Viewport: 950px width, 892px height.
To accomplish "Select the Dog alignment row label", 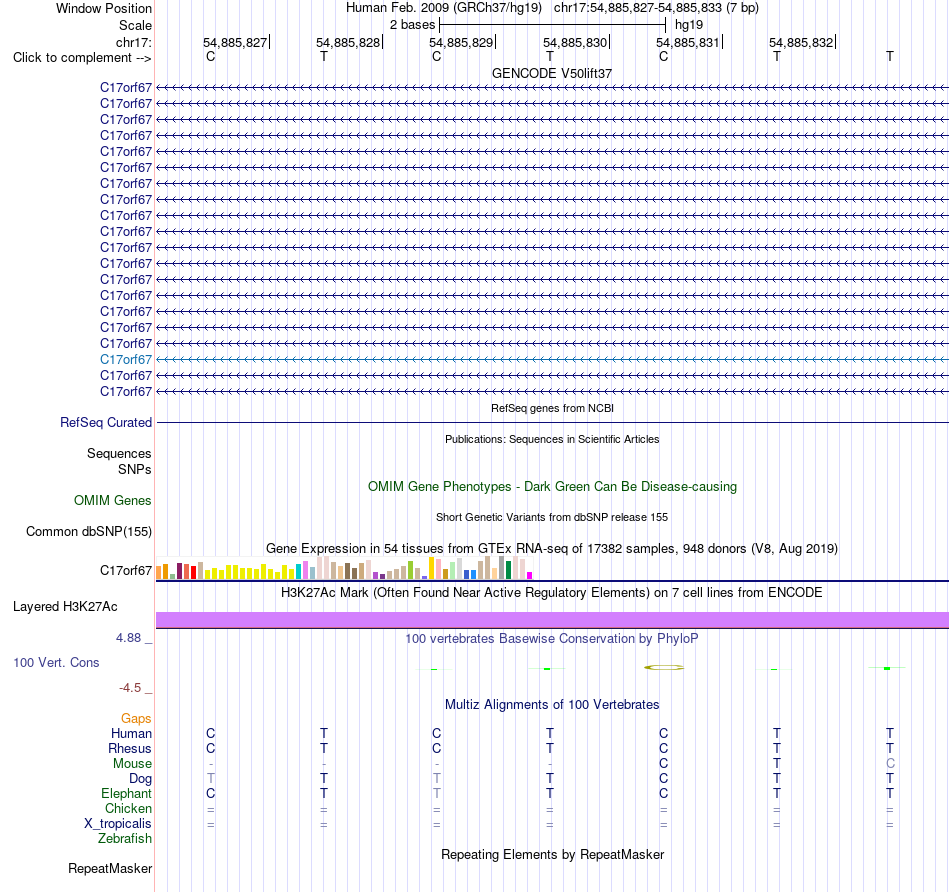I will [140, 779].
